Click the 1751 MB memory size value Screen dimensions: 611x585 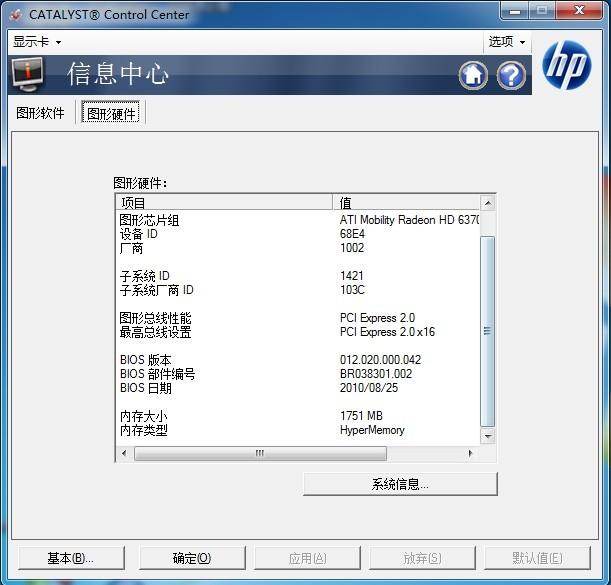pyautogui.click(x=361, y=416)
